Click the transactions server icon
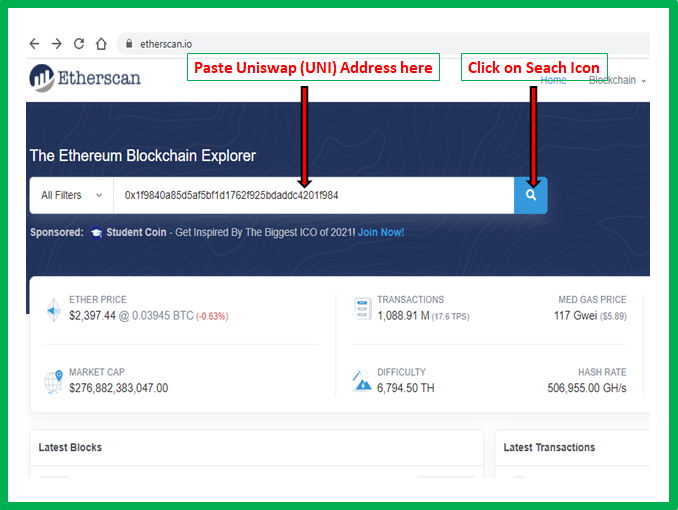The height and width of the screenshot is (510, 678). coord(362,309)
